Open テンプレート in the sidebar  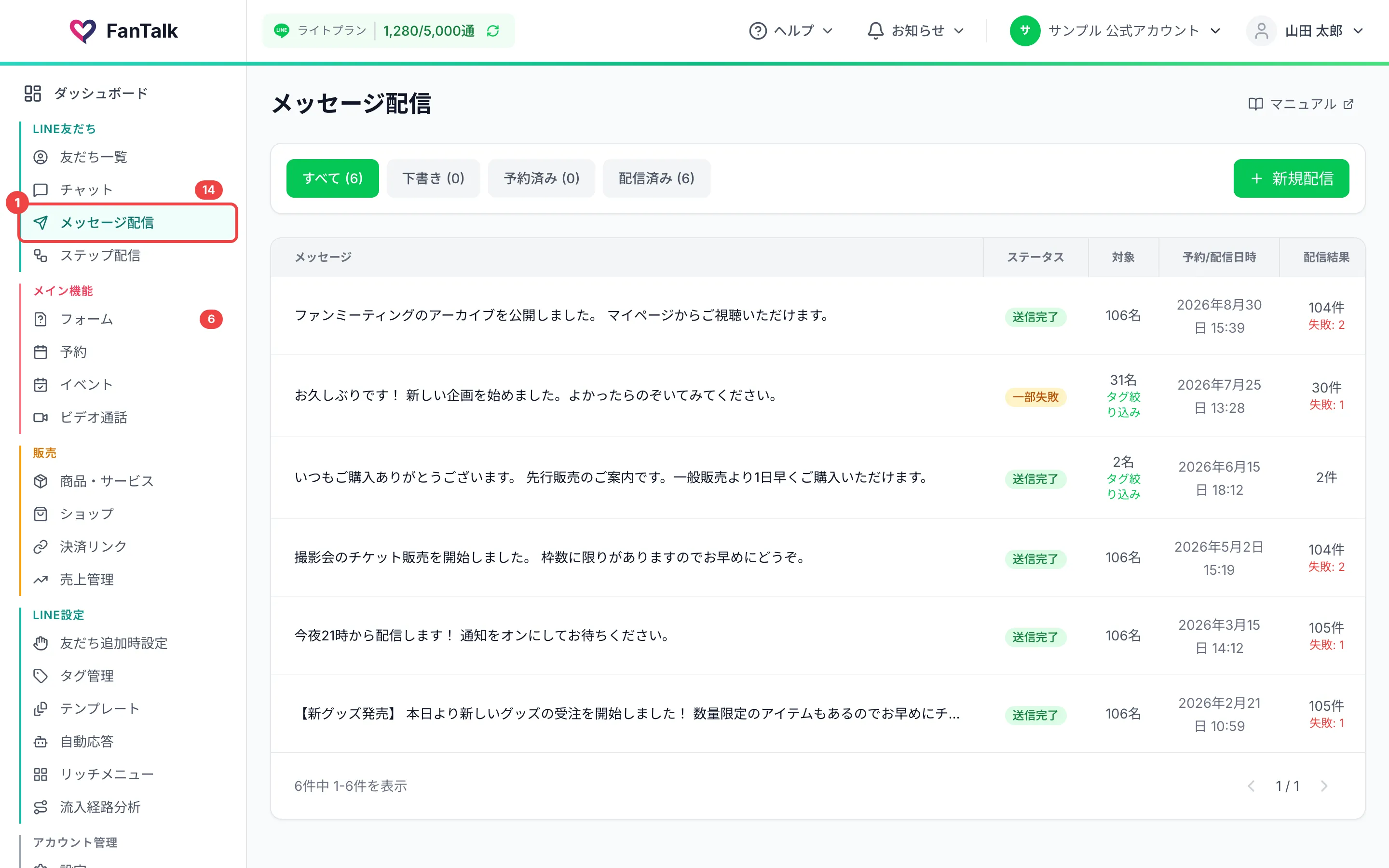(x=129, y=708)
